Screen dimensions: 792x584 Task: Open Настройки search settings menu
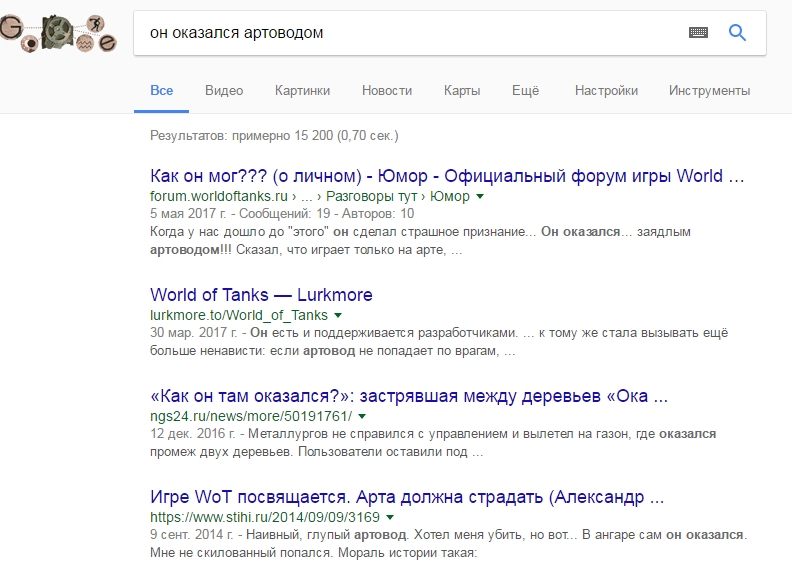pos(606,91)
